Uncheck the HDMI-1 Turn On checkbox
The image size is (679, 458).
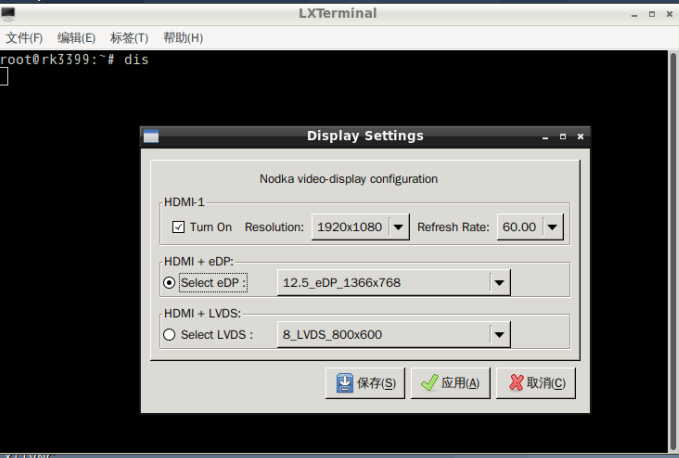point(179,227)
